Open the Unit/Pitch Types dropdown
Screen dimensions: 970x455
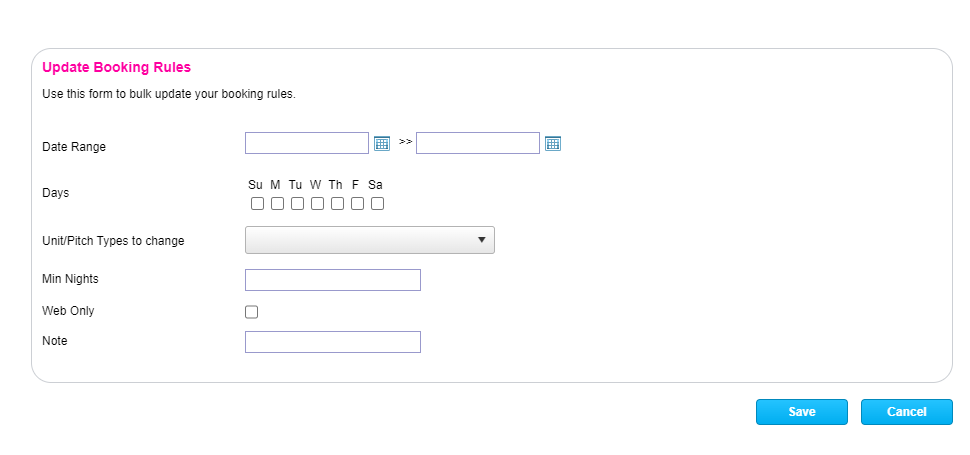(370, 240)
